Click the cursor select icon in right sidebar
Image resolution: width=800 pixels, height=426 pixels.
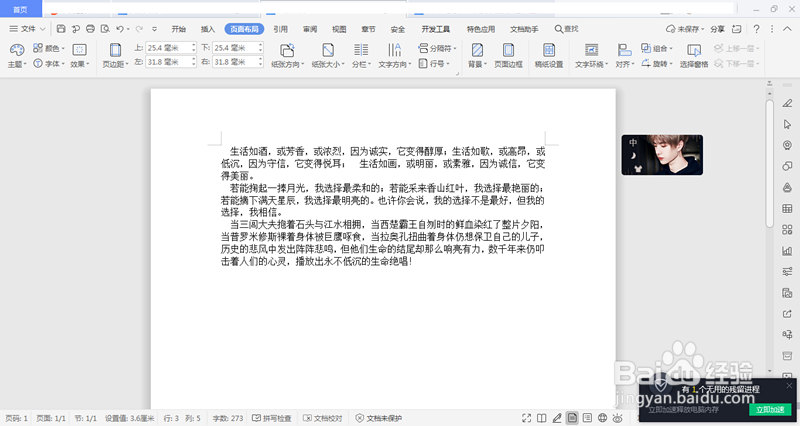(x=787, y=124)
